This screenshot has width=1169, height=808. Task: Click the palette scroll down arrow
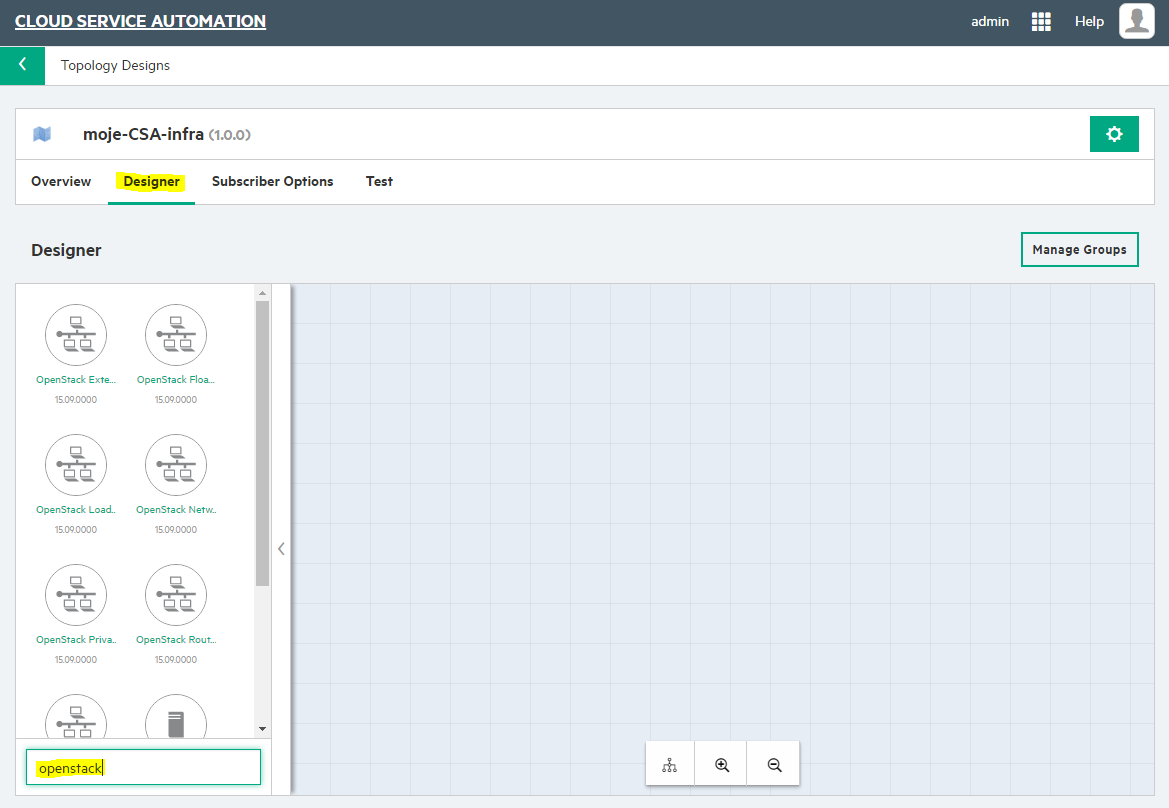point(262,729)
